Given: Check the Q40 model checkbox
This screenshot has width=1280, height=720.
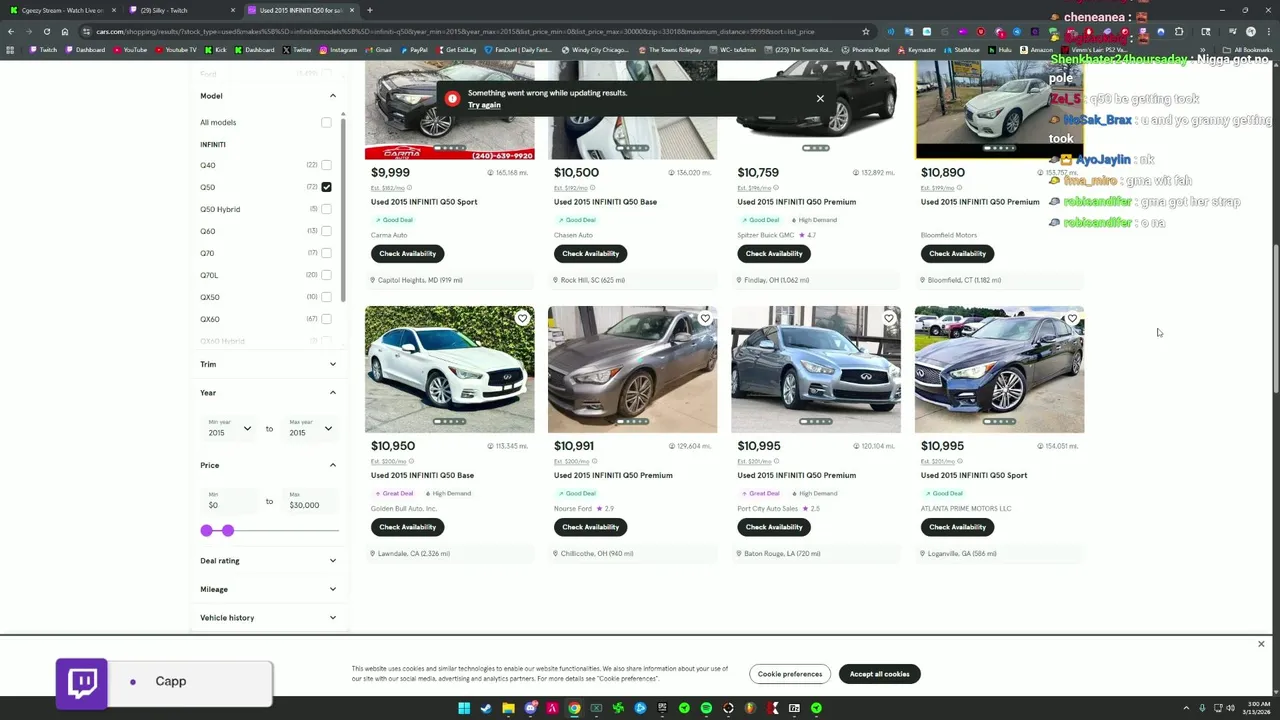Looking at the screenshot, I should pyautogui.click(x=326, y=165).
